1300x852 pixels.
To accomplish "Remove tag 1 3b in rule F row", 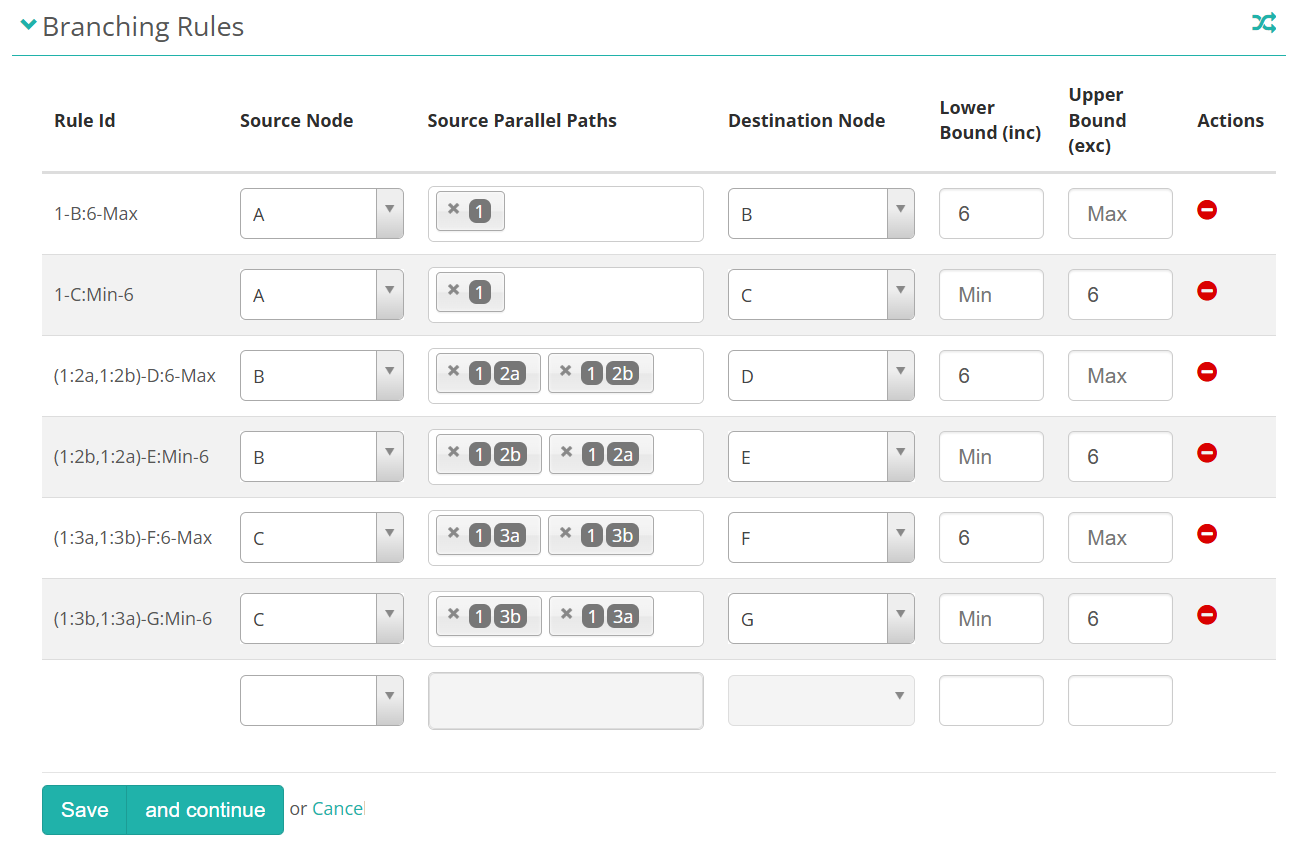I will (x=565, y=533).
